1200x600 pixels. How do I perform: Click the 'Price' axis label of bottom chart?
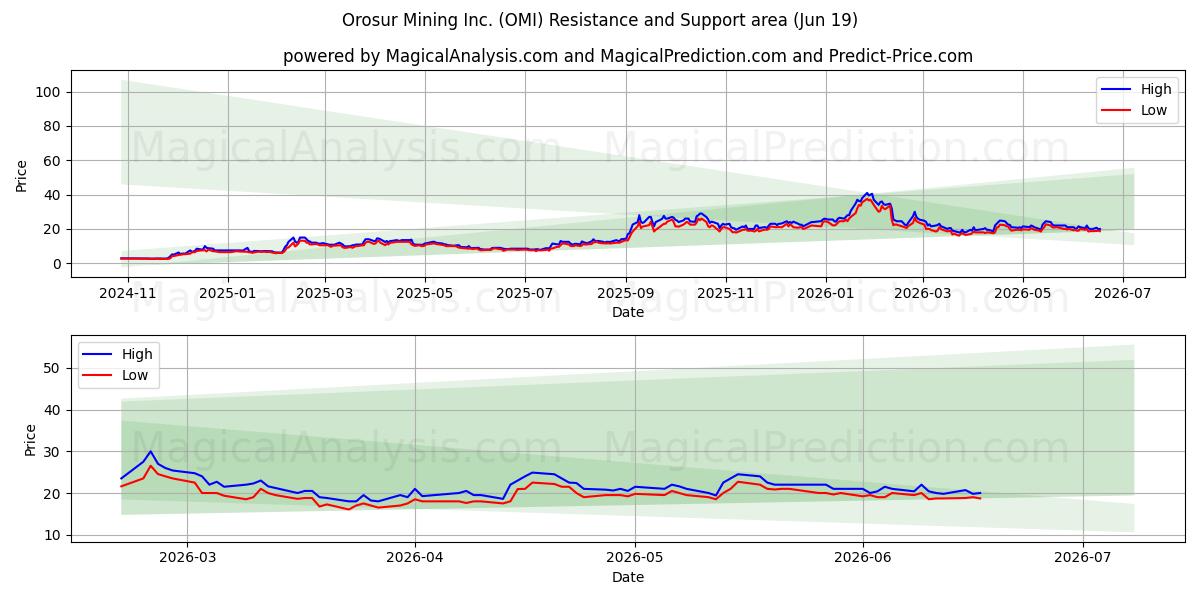tap(30, 439)
